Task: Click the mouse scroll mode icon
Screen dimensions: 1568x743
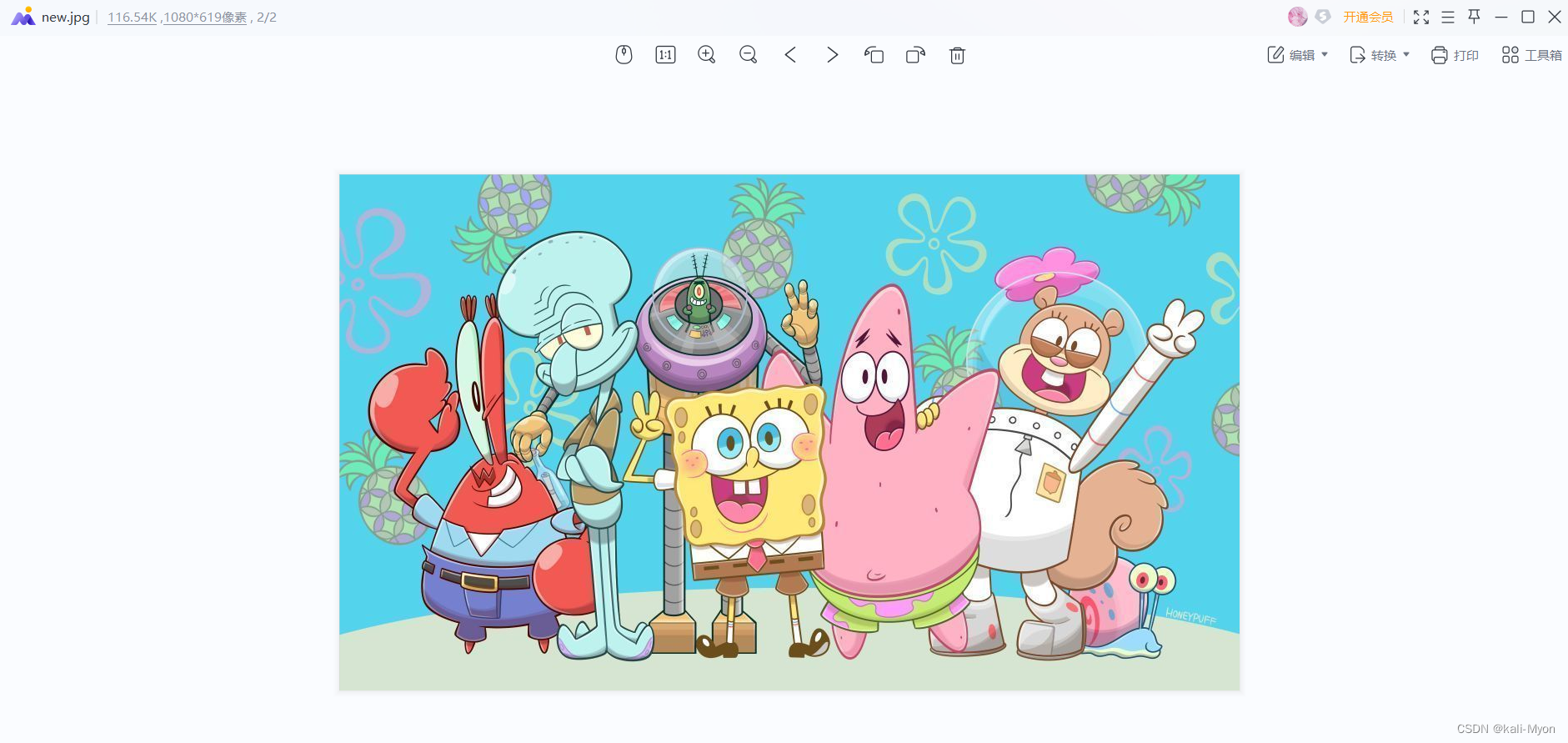Action: [624, 55]
